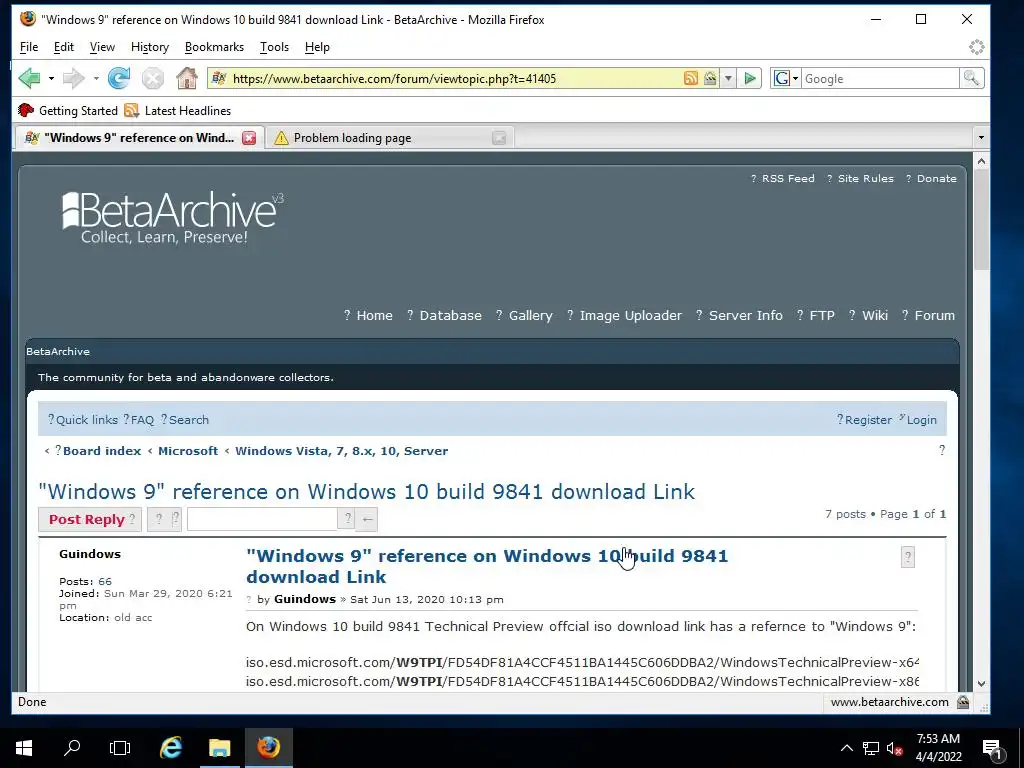Screen dimensions: 1024x768
Task: Click the site security icon next to RSS icon
Action: pyautogui.click(x=710, y=78)
